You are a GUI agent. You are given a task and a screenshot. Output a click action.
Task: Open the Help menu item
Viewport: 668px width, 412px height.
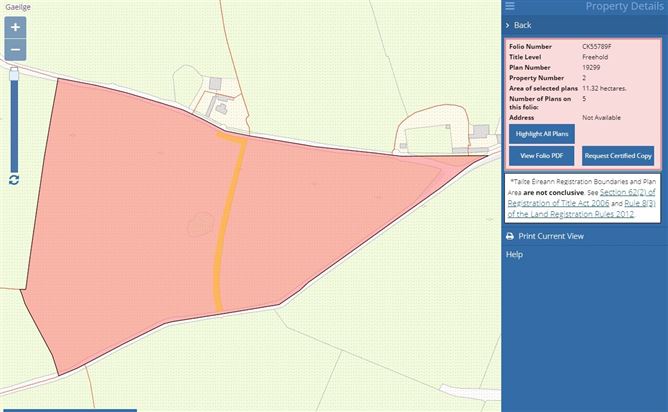coord(514,255)
